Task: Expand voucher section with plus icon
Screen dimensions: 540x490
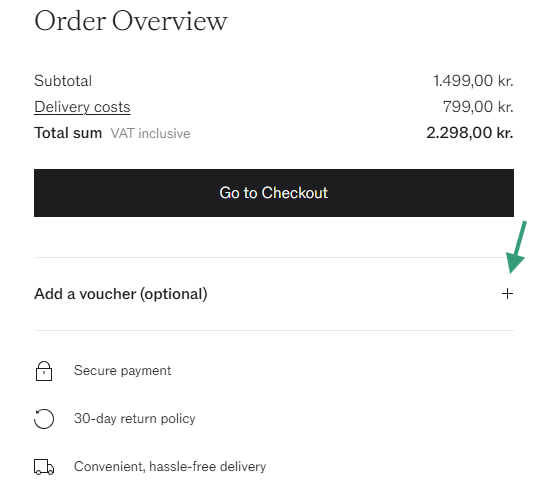Action: 507,294
